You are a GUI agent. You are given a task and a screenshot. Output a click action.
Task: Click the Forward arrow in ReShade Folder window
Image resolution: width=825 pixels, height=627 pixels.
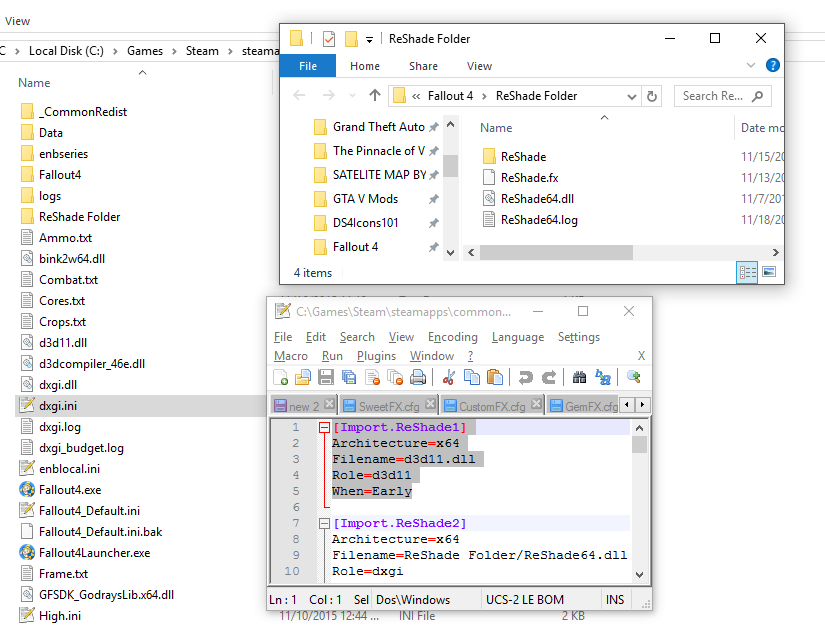328,95
